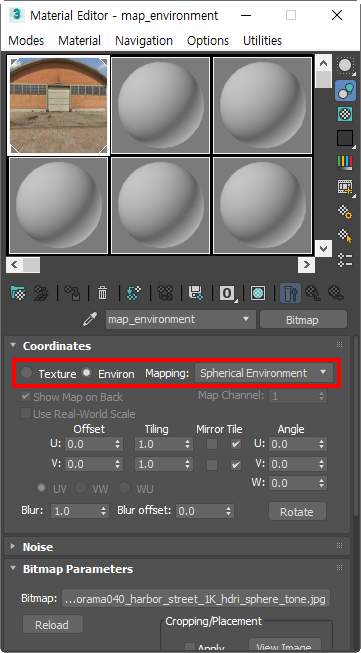Click the Reload button
This screenshot has width=361, height=653.
tap(52, 624)
